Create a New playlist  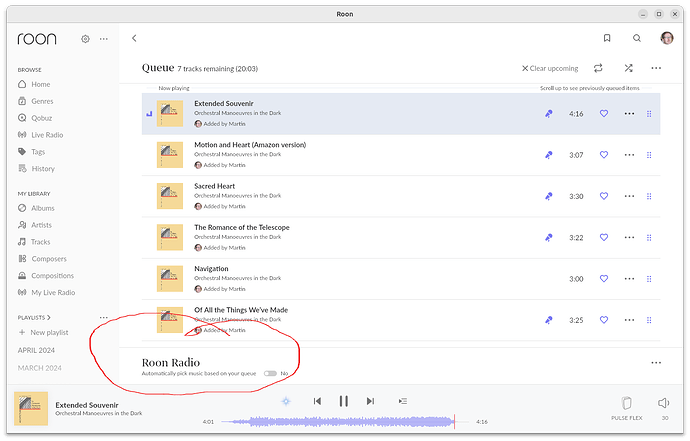(43, 333)
